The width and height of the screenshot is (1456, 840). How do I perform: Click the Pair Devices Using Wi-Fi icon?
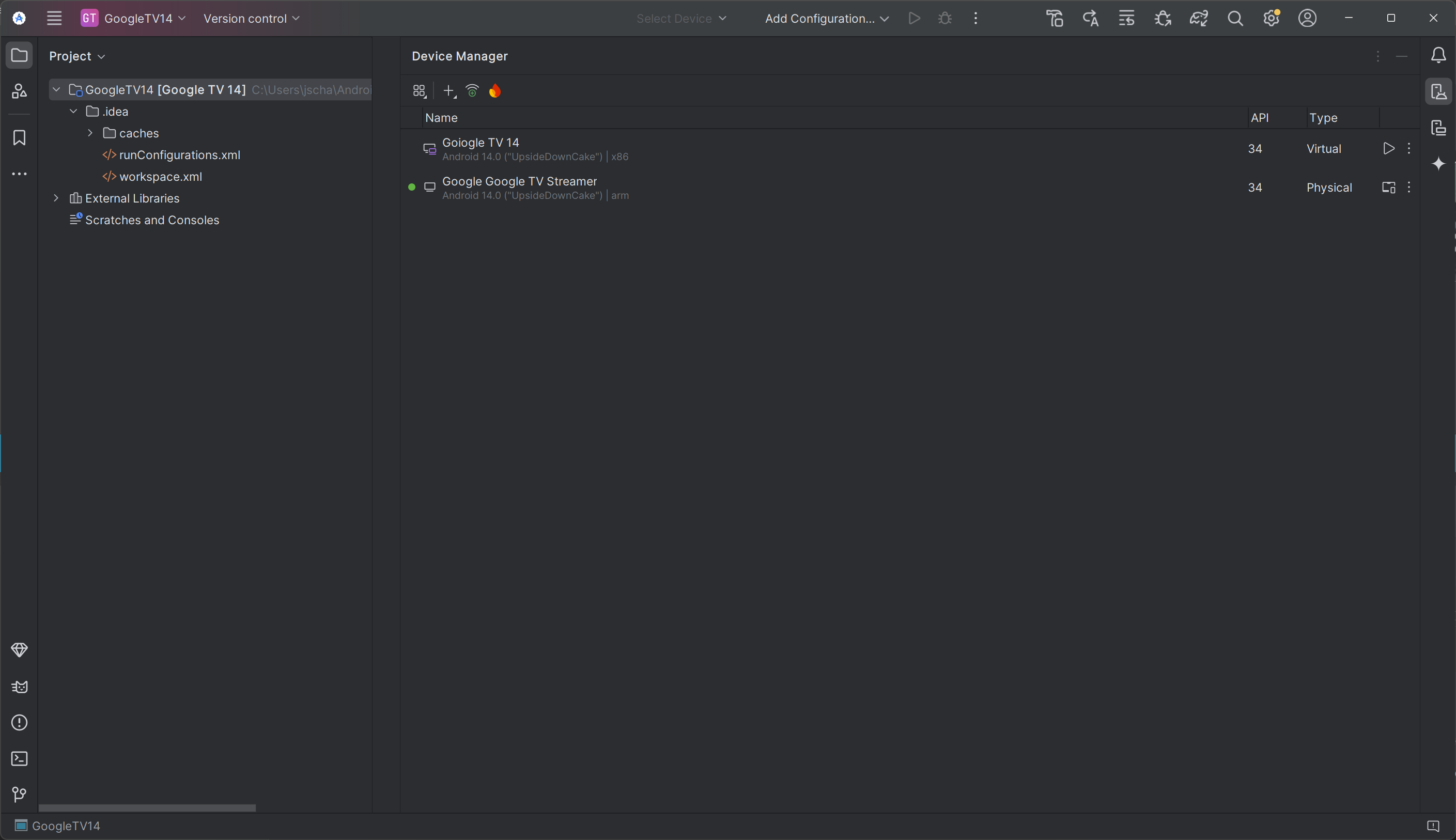[472, 90]
